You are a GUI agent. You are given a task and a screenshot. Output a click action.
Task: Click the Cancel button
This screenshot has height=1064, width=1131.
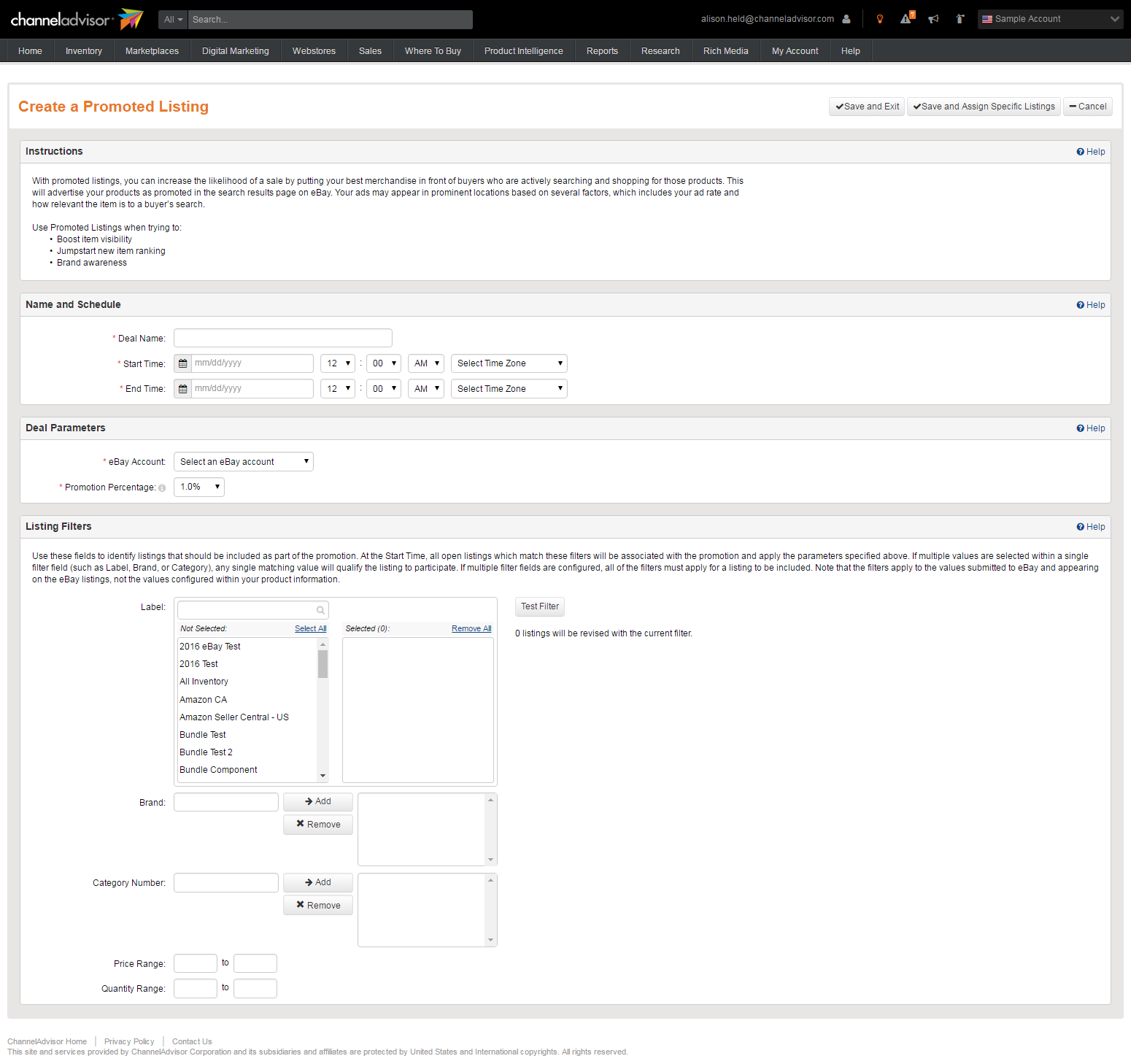pyautogui.click(x=1088, y=107)
